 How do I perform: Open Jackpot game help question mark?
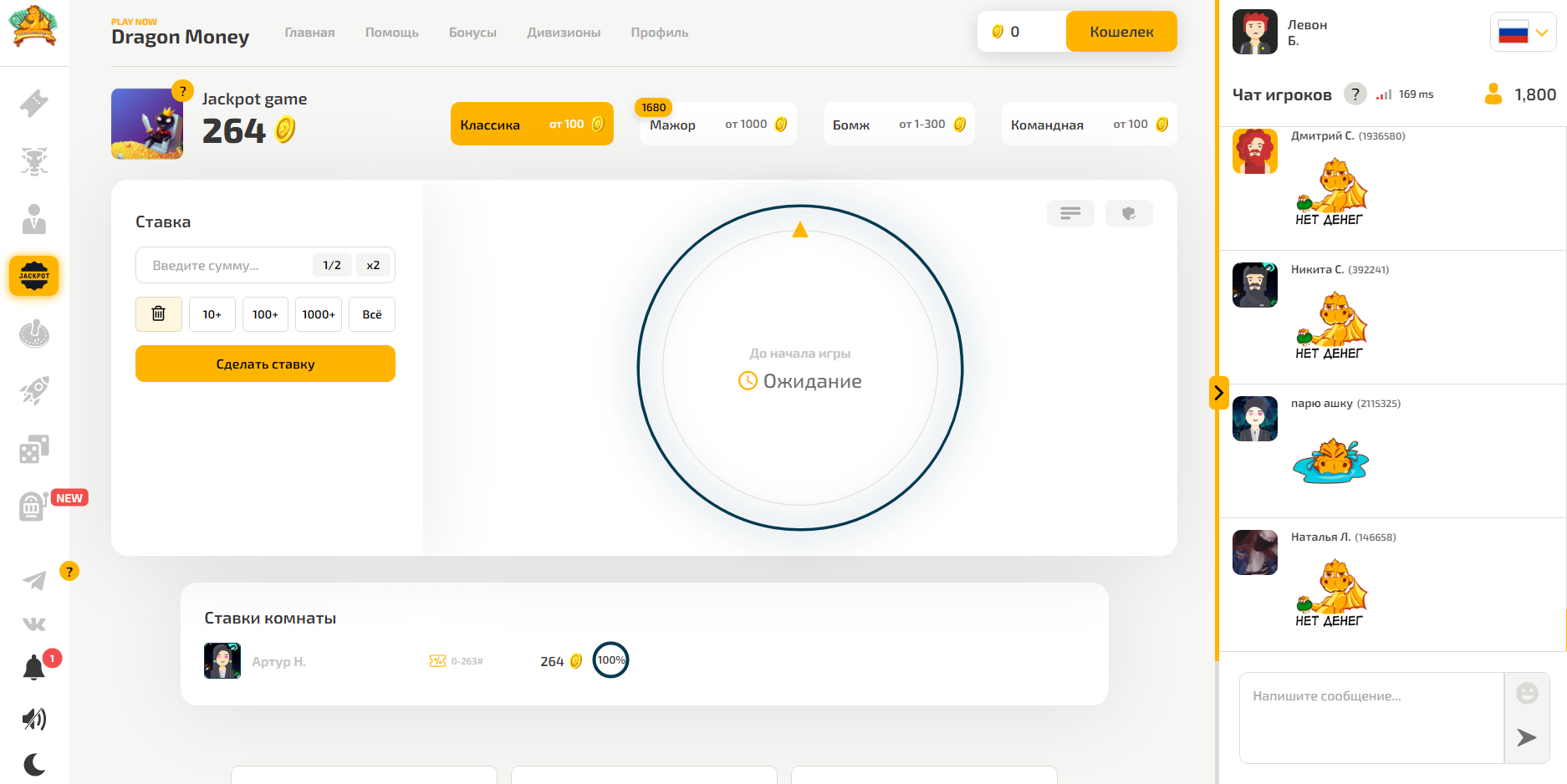(182, 91)
